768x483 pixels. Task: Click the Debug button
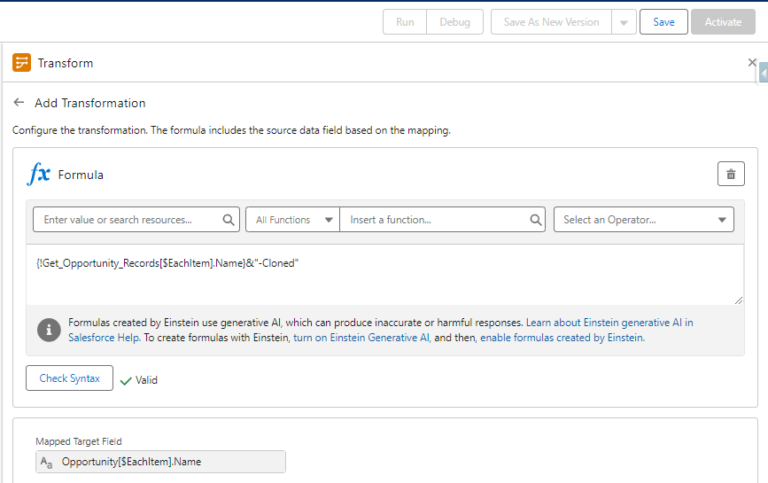click(x=455, y=22)
